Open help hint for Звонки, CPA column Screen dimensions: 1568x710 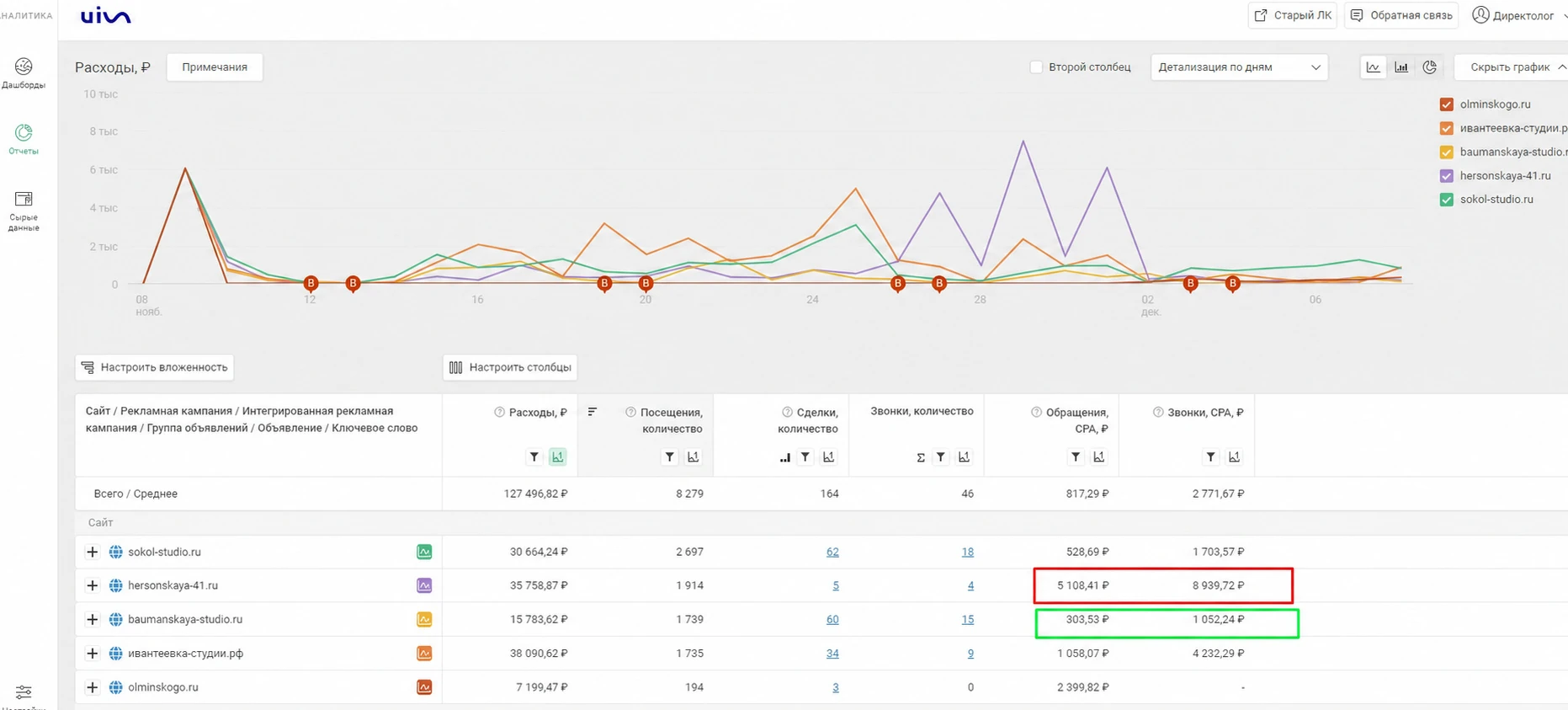[x=1158, y=412]
